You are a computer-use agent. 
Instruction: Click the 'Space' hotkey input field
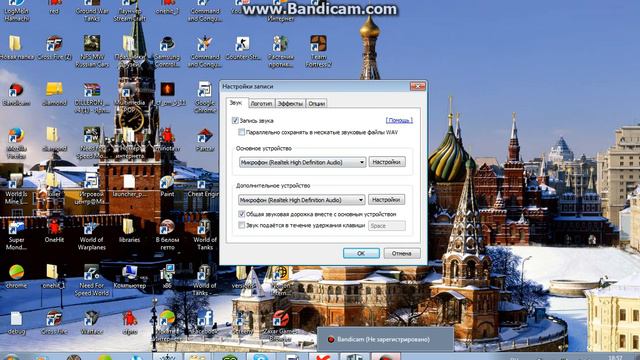pos(387,225)
